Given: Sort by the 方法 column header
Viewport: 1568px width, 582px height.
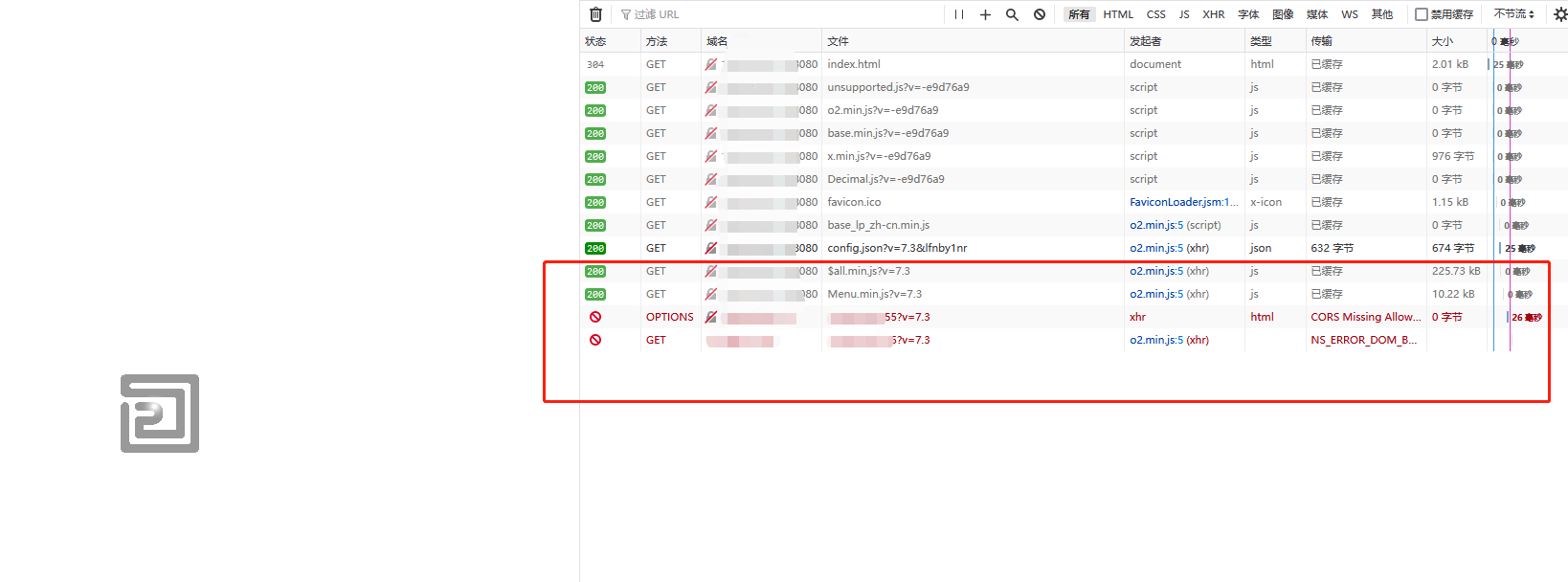Looking at the screenshot, I should pyautogui.click(x=670, y=41).
